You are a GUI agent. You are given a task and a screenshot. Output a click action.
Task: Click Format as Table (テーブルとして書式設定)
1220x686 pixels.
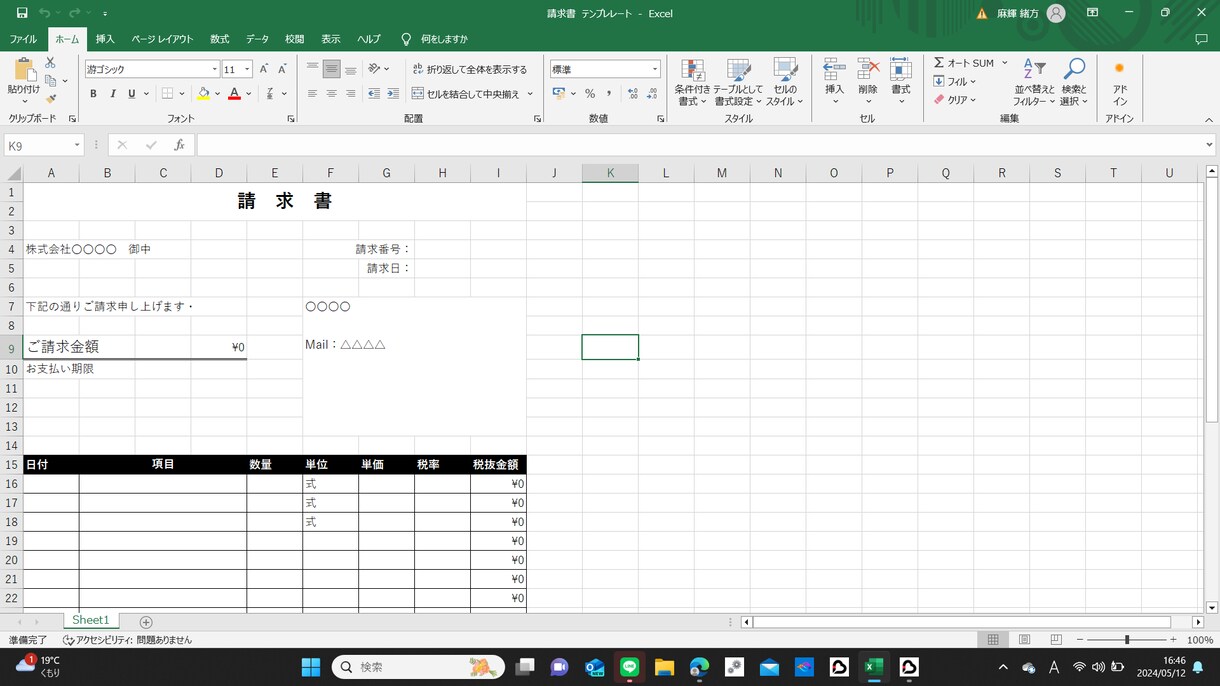(x=738, y=82)
